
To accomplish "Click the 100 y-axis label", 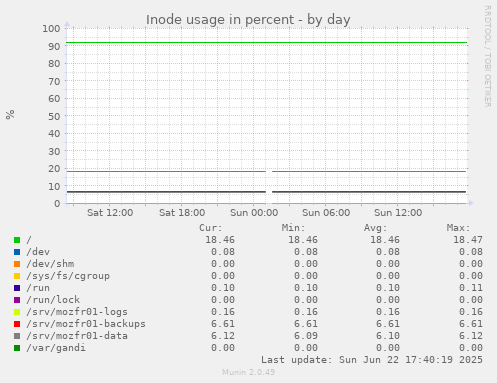I will pyautogui.click(x=51, y=28).
